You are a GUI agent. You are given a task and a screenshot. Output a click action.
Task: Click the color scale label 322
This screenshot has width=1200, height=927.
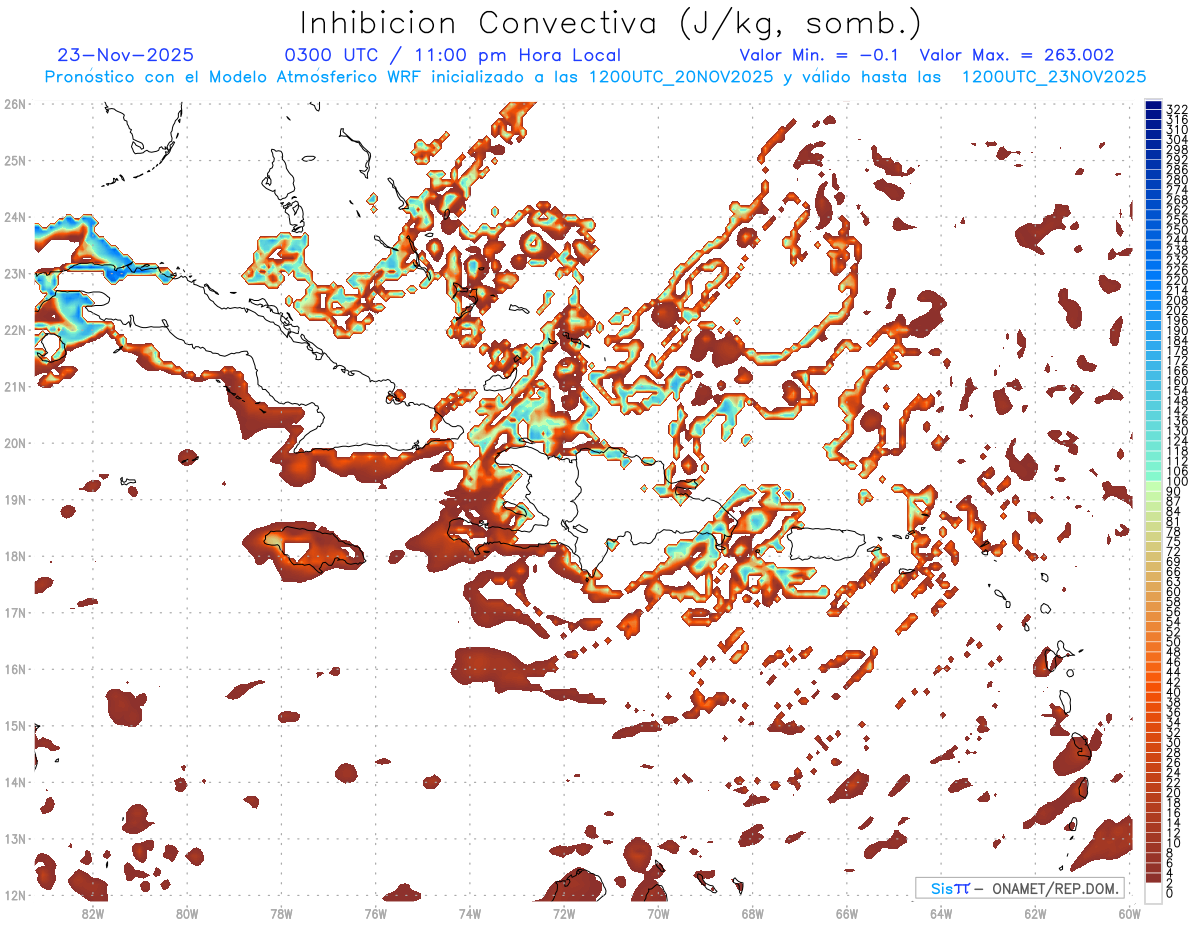click(x=1177, y=109)
